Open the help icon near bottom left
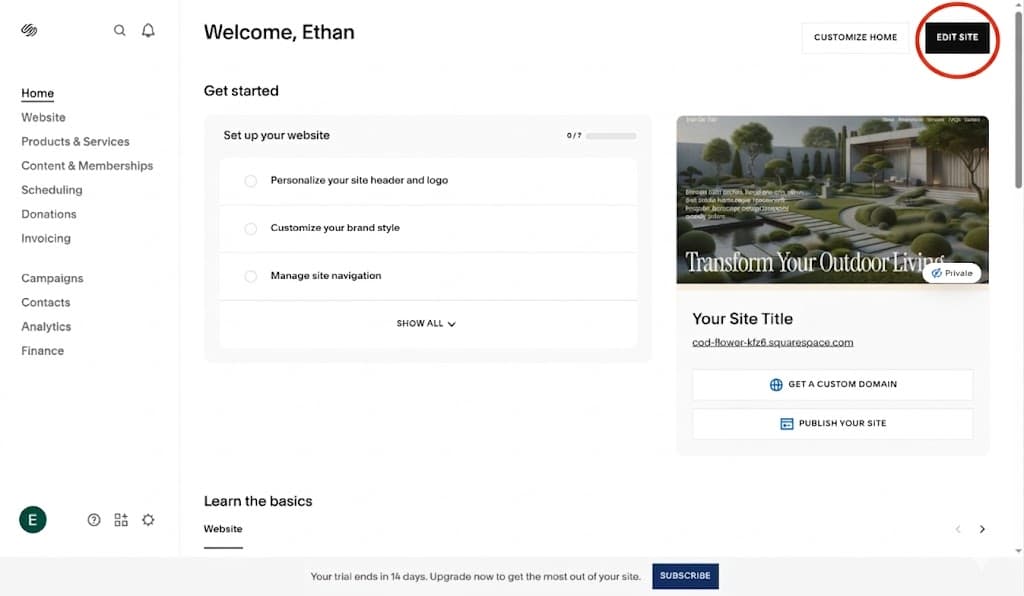The height and width of the screenshot is (596, 1024). (x=93, y=519)
